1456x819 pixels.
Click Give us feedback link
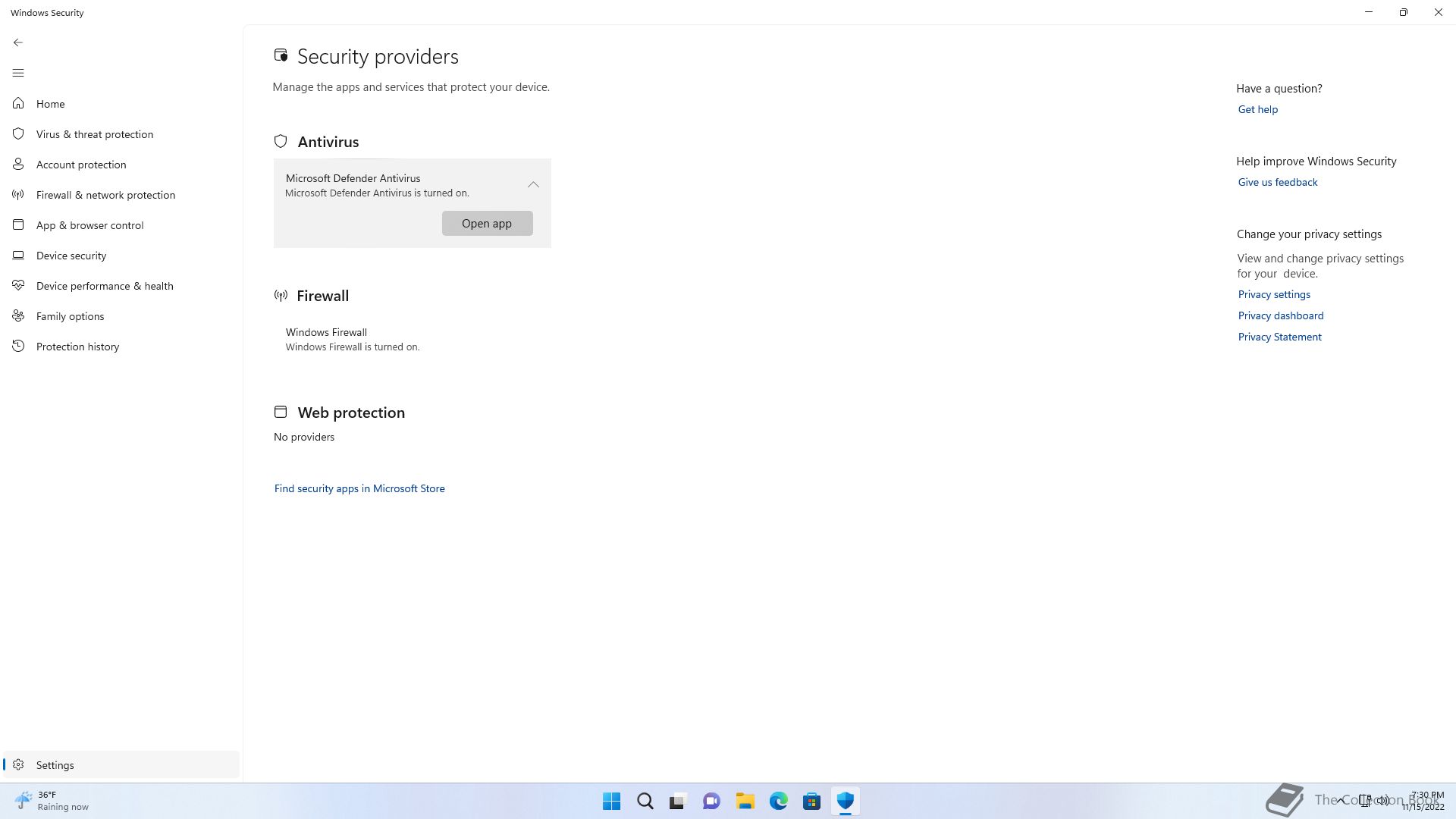[x=1277, y=182]
